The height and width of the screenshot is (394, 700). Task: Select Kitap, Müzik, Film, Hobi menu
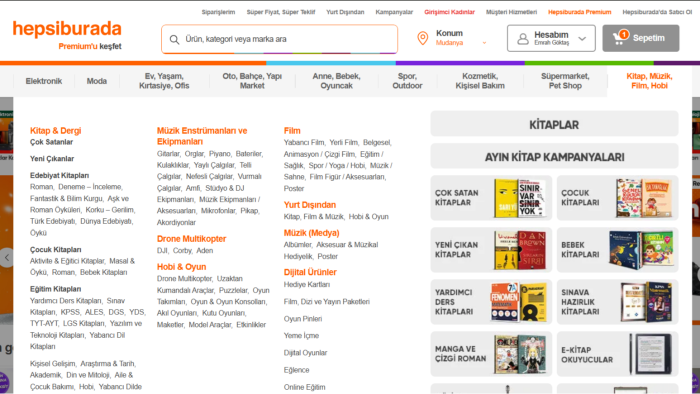pos(649,81)
